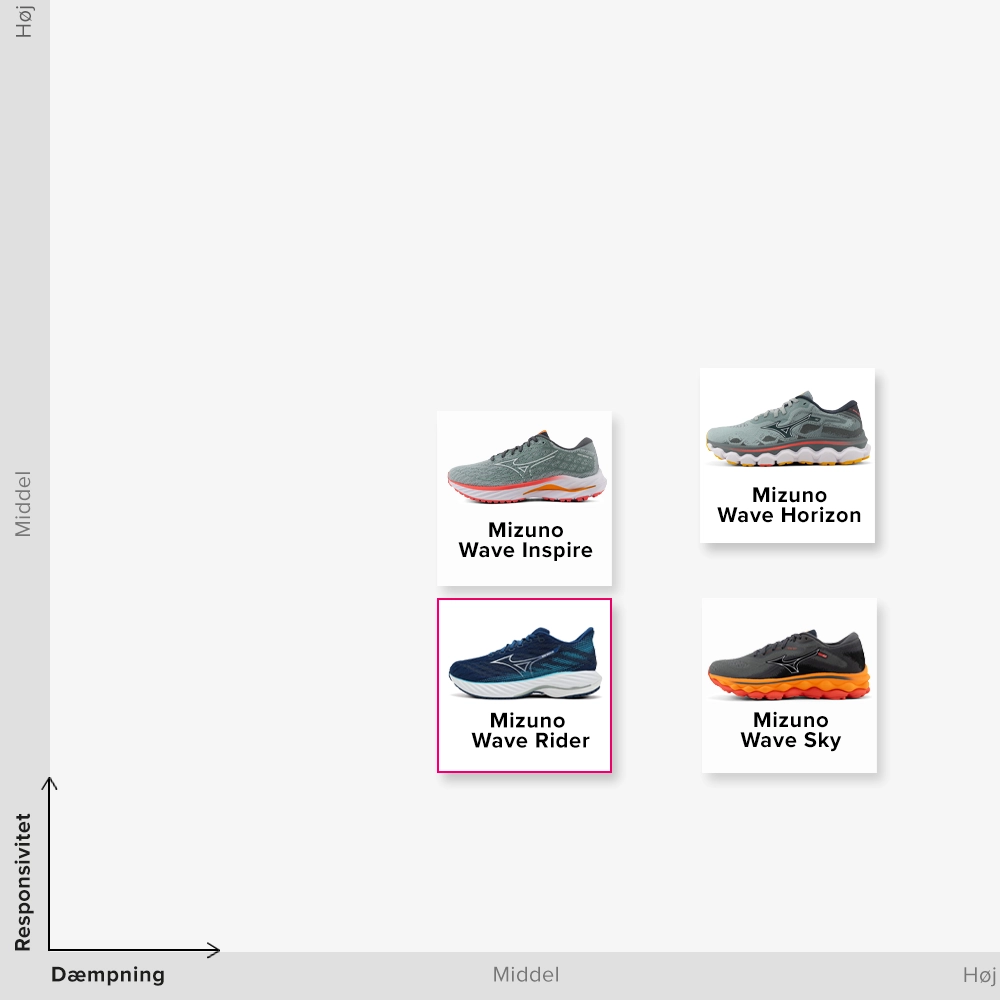Select the bold "Responsivitet" axis label
1000x1000 pixels.
click(x=23, y=881)
